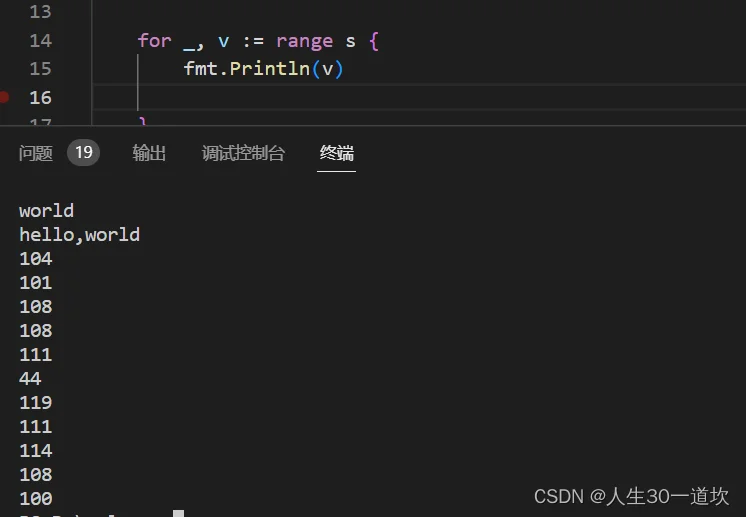The width and height of the screenshot is (746, 517).
Task: Click terminal output value 104
Action: pos(36,259)
